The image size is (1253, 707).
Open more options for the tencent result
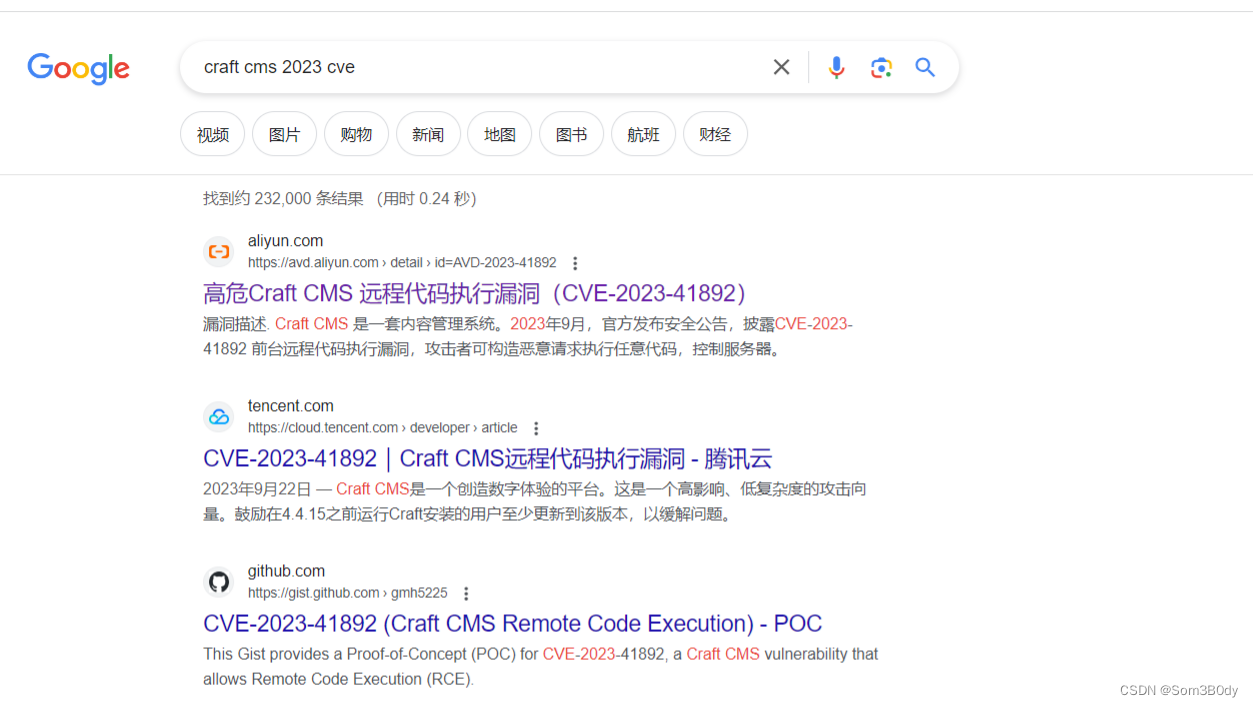(x=536, y=428)
